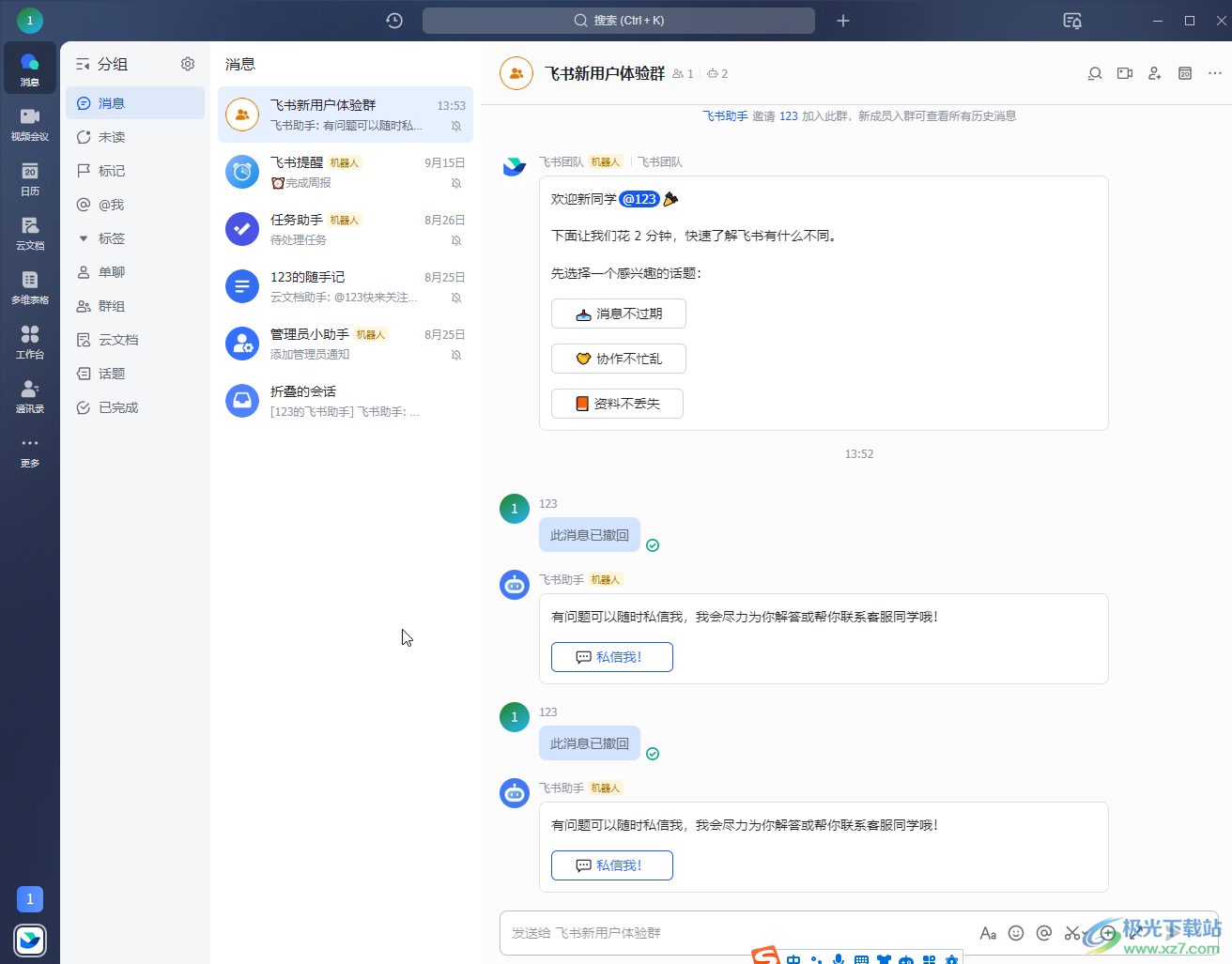The image size is (1232, 964).
Task: Click the 消息不过期 topic button
Action: (x=619, y=314)
